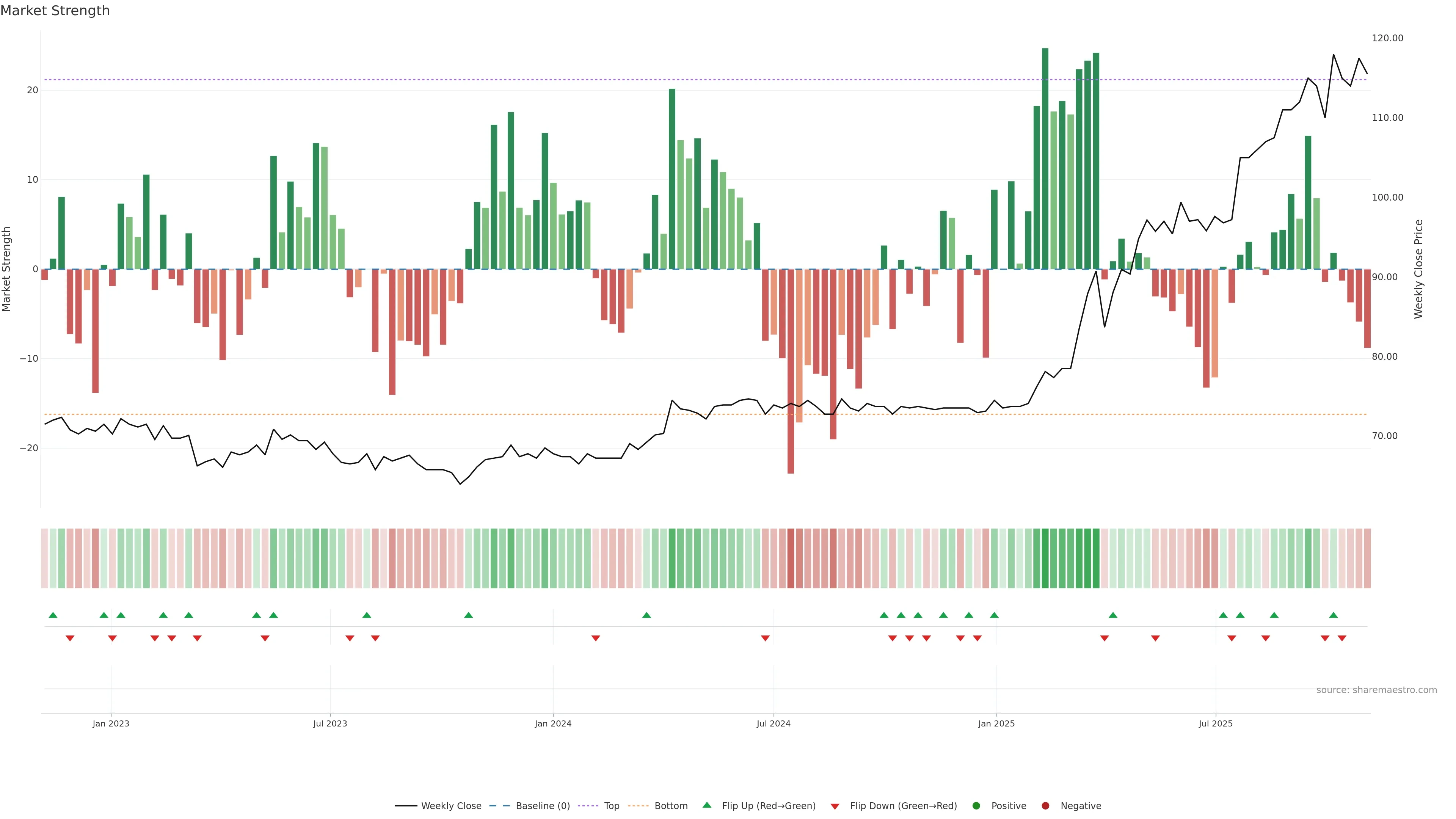Screen dimensions: 1456x819
Task: Click the black Weekly Close line legend symbol
Action: point(406,806)
